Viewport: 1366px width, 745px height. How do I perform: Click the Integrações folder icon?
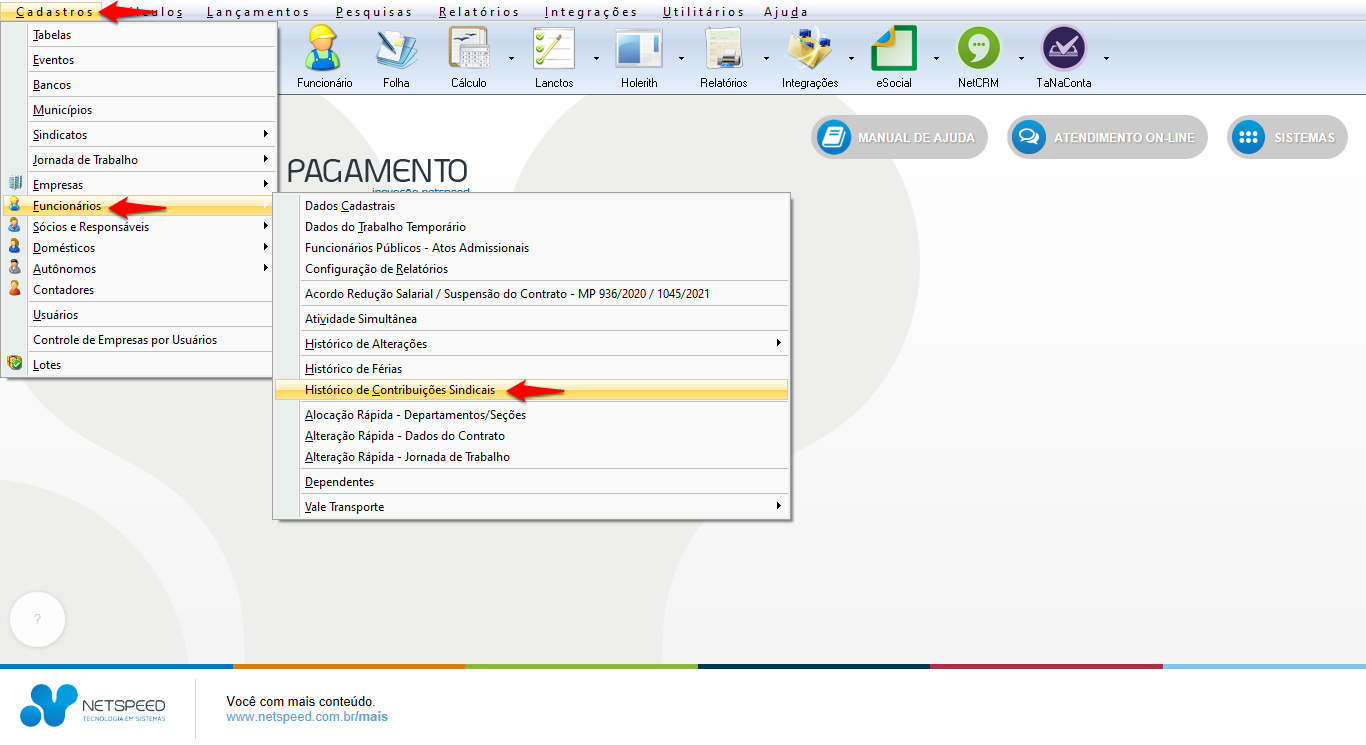pyautogui.click(x=809, y=56)
